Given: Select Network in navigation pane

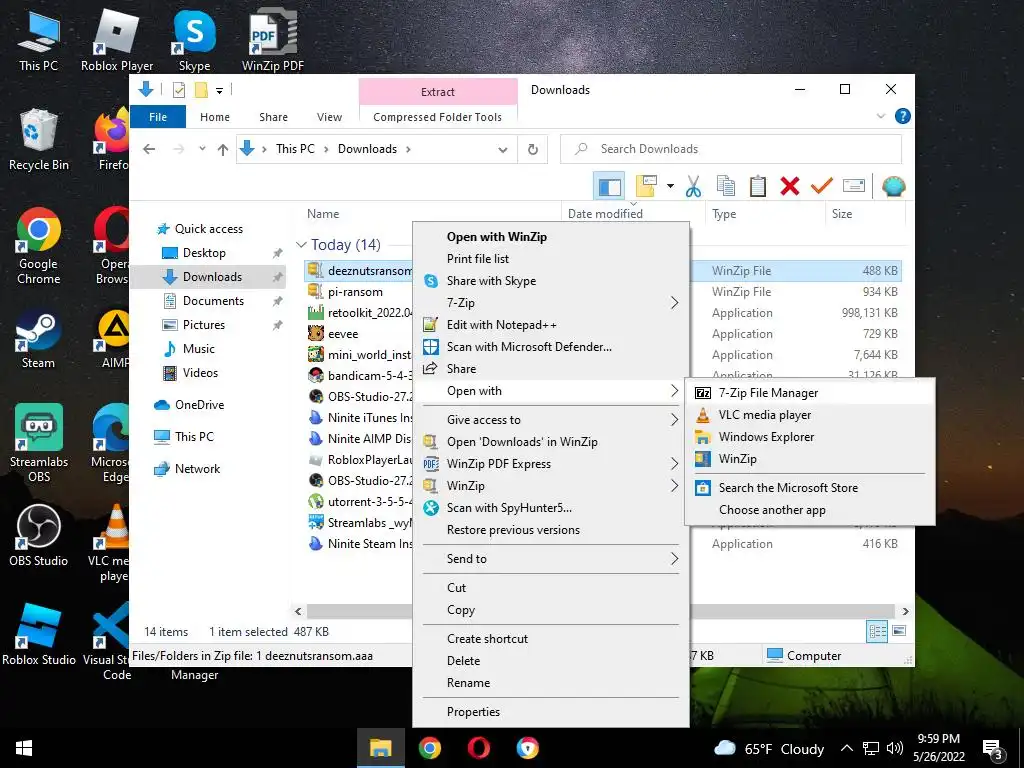Looking at the screenshot, I should click(197, 469).
